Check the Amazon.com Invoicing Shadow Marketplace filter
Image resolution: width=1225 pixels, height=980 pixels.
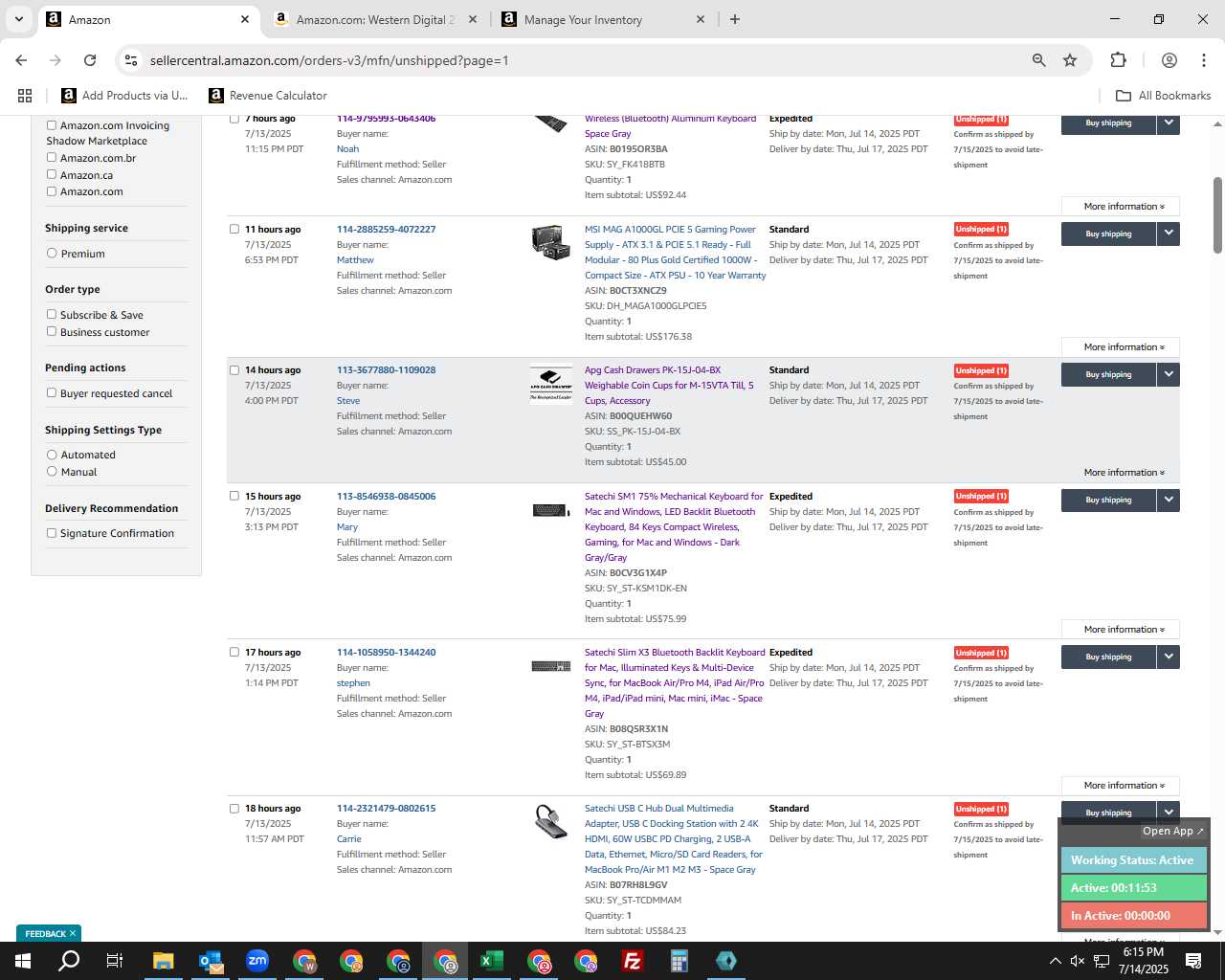pos(52,125)
